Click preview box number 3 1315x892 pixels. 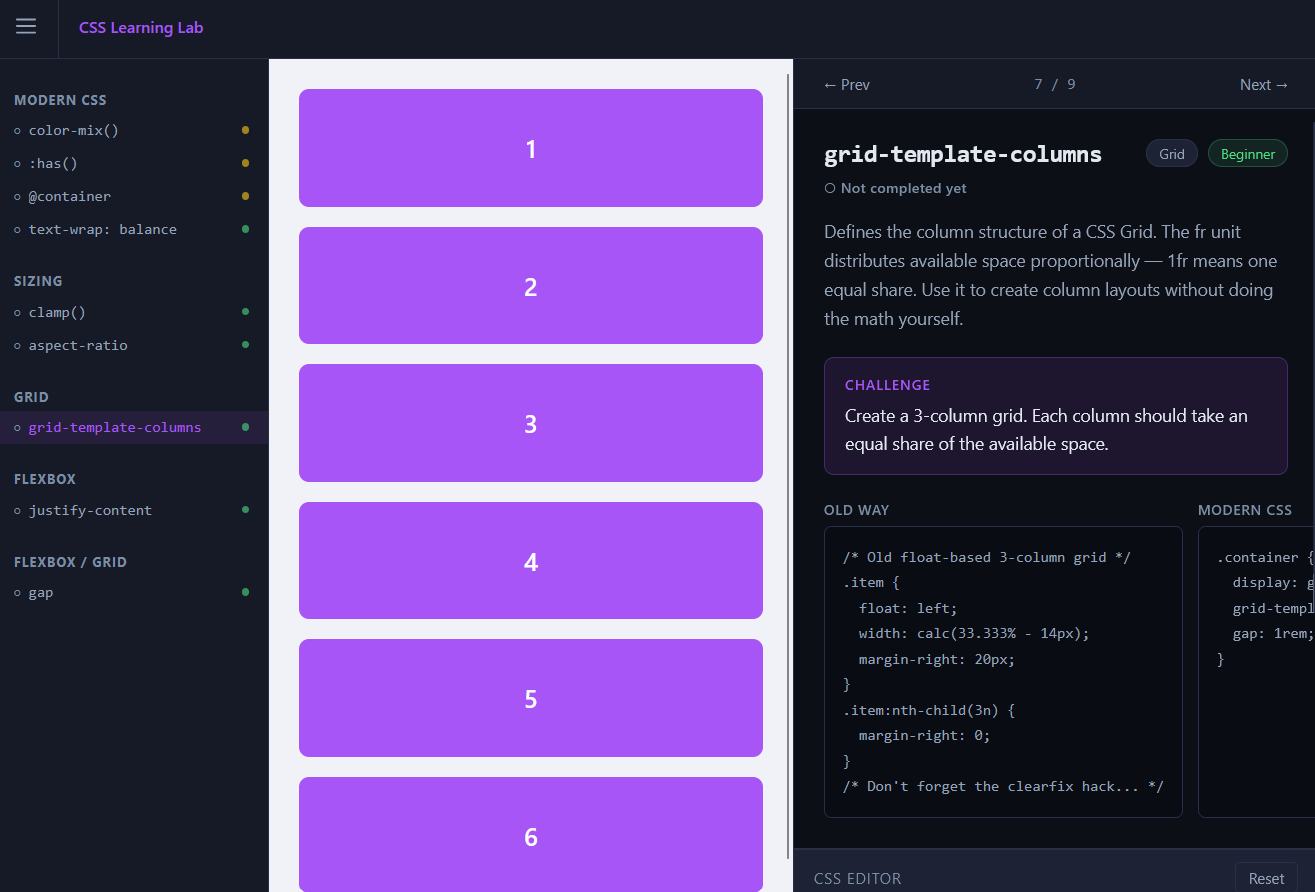531,423
